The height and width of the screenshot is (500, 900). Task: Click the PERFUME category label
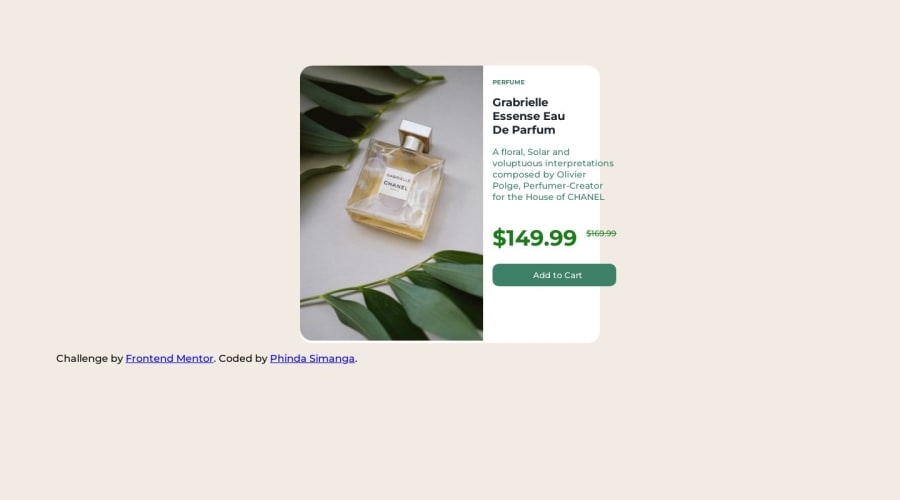(509, 82)
